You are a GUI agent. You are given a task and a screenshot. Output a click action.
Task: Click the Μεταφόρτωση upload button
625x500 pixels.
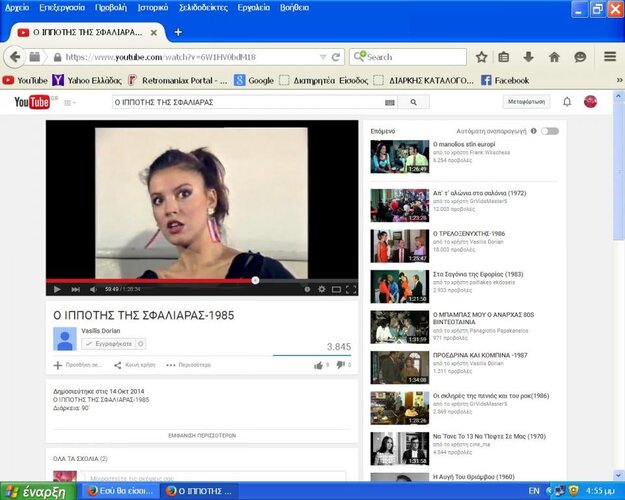point(526,102)
